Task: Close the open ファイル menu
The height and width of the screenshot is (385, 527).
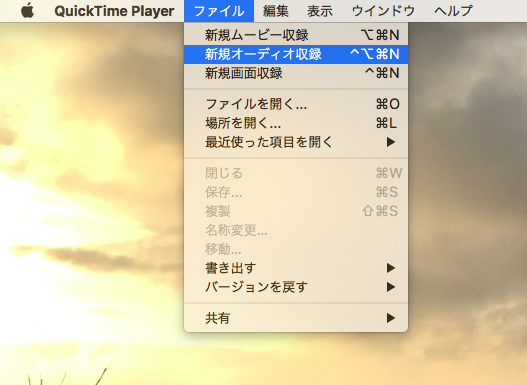Action: click(219, 11)
